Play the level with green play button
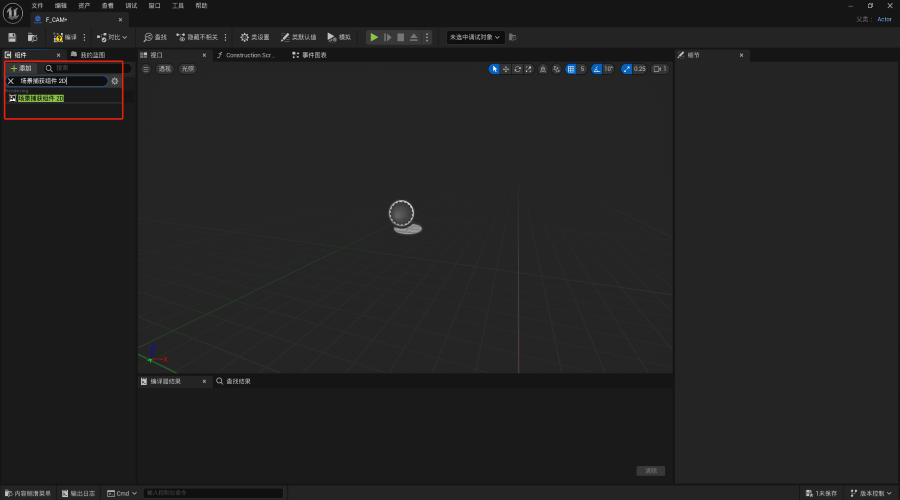 (374, 37)
